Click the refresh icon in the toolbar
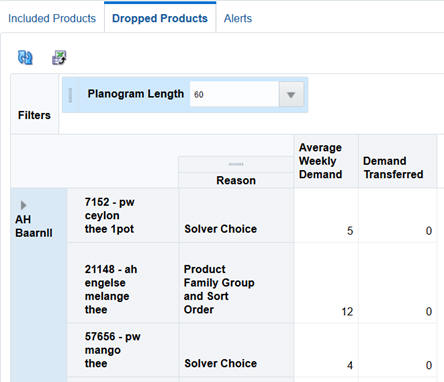 (x=25, y=57)
